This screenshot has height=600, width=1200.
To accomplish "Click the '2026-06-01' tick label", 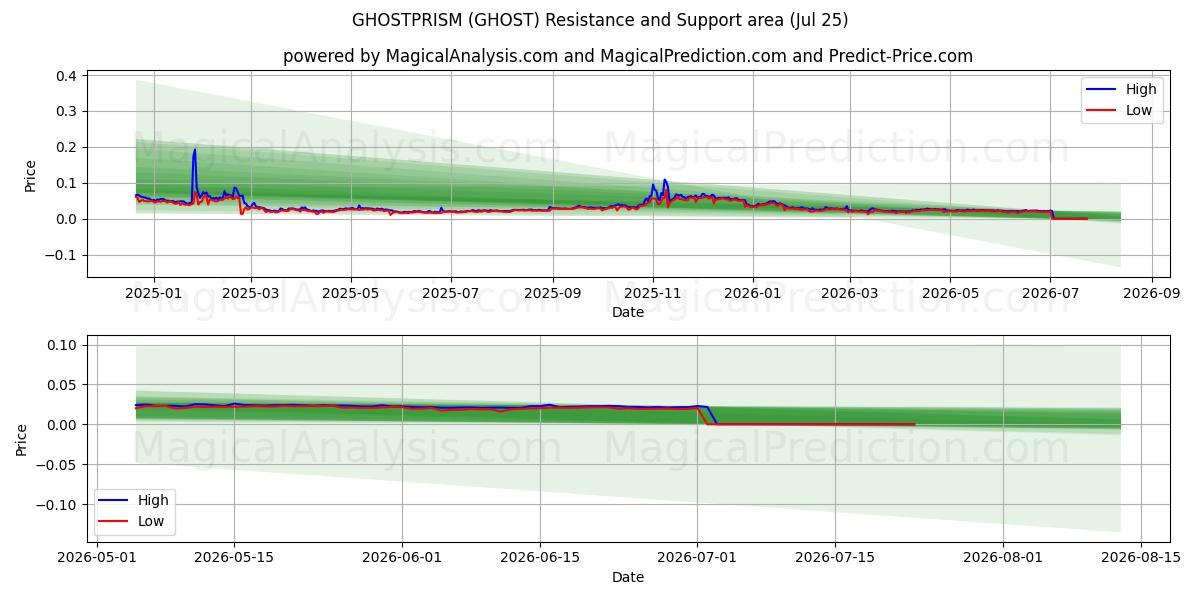I will pos(402,558).
